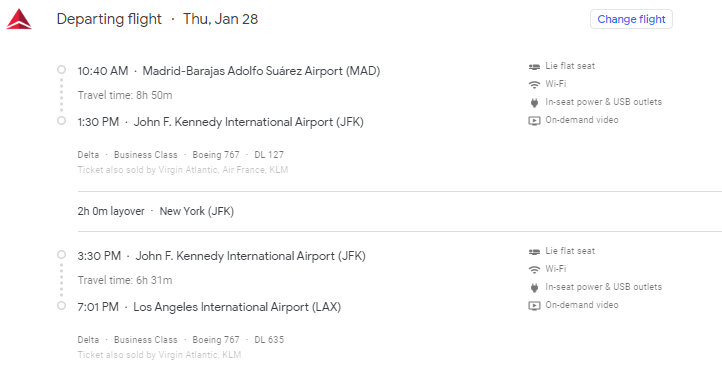The height and width of the screenshot is (368, 722).
Task: Click the DL 635 flight number
Action: tap(269, 340)
